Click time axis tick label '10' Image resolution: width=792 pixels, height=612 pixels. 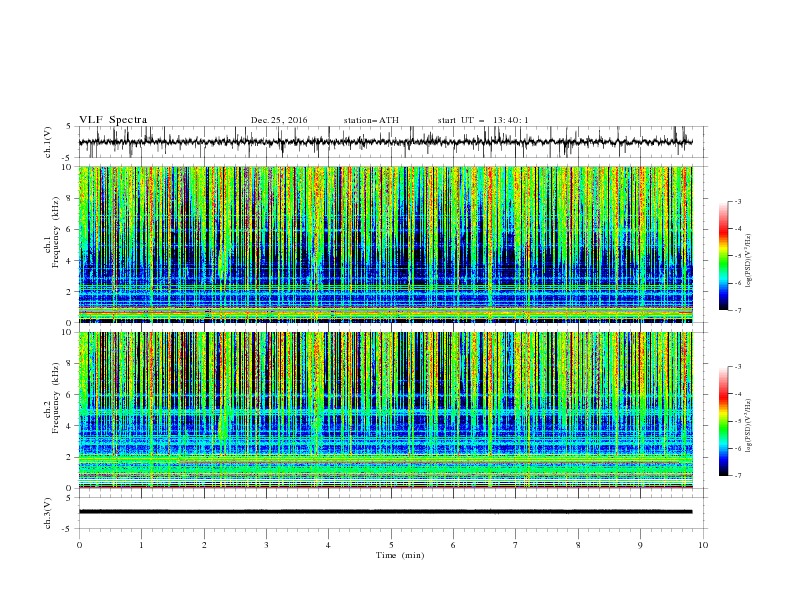(703, 545)
